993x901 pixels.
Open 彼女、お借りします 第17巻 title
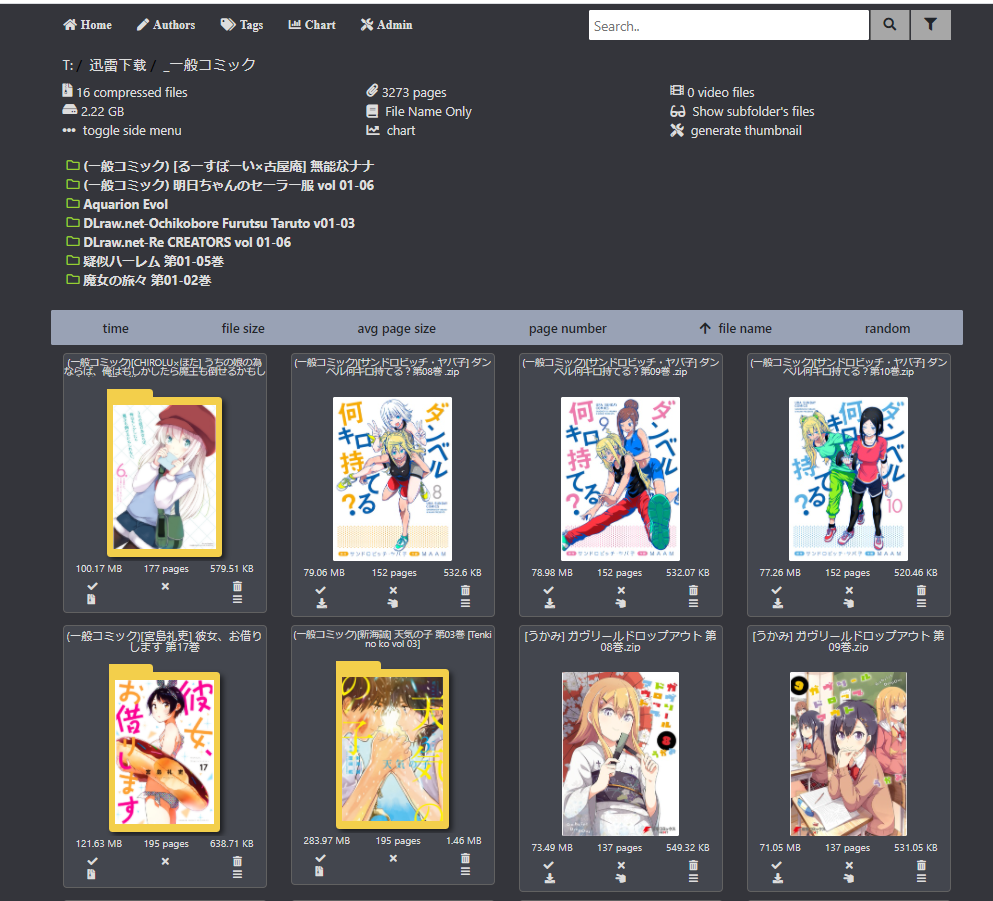pos(165,641)
